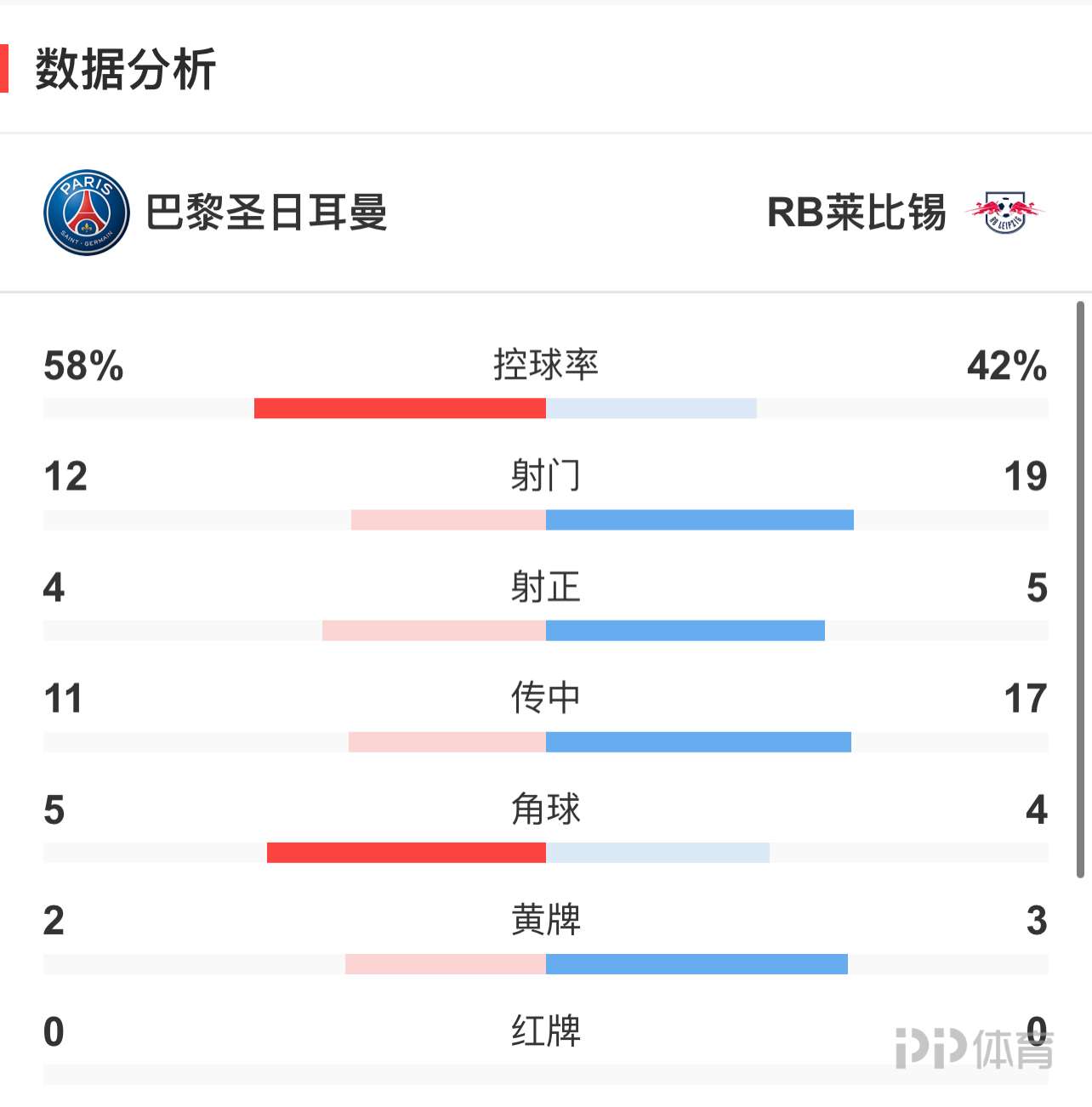Click the red 角球 corner bar
The width and height of the screenshot is (1092, 1107).
(x=407, y=853)
